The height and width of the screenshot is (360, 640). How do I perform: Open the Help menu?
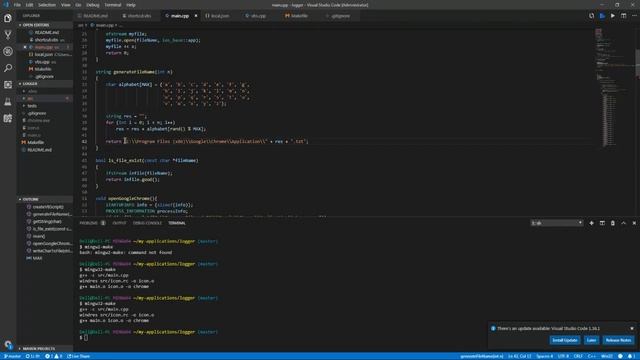pyautogui.click(x=131, y=5)
